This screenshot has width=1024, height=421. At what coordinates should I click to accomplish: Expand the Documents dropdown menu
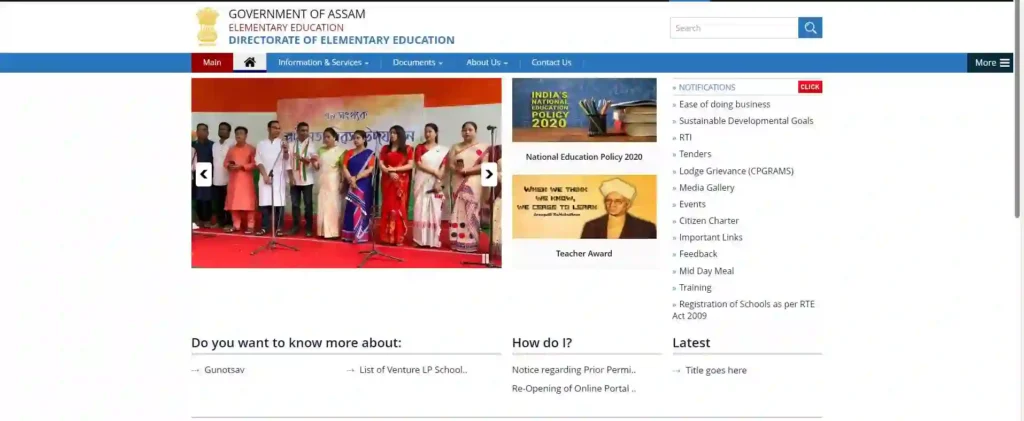pyautogui.click(x=417, y=62)
